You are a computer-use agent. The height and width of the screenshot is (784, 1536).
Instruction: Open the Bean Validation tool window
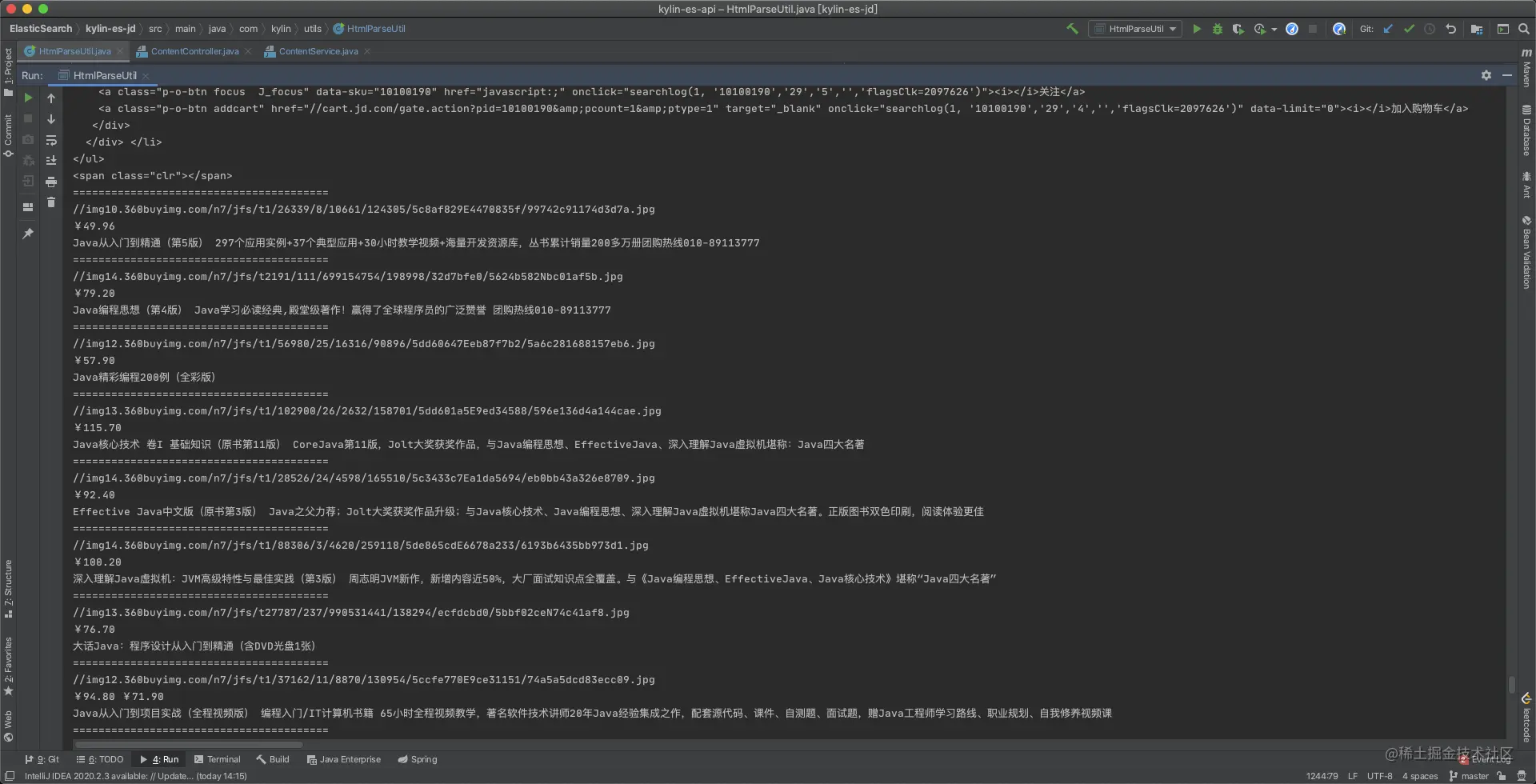[1526, 252]
